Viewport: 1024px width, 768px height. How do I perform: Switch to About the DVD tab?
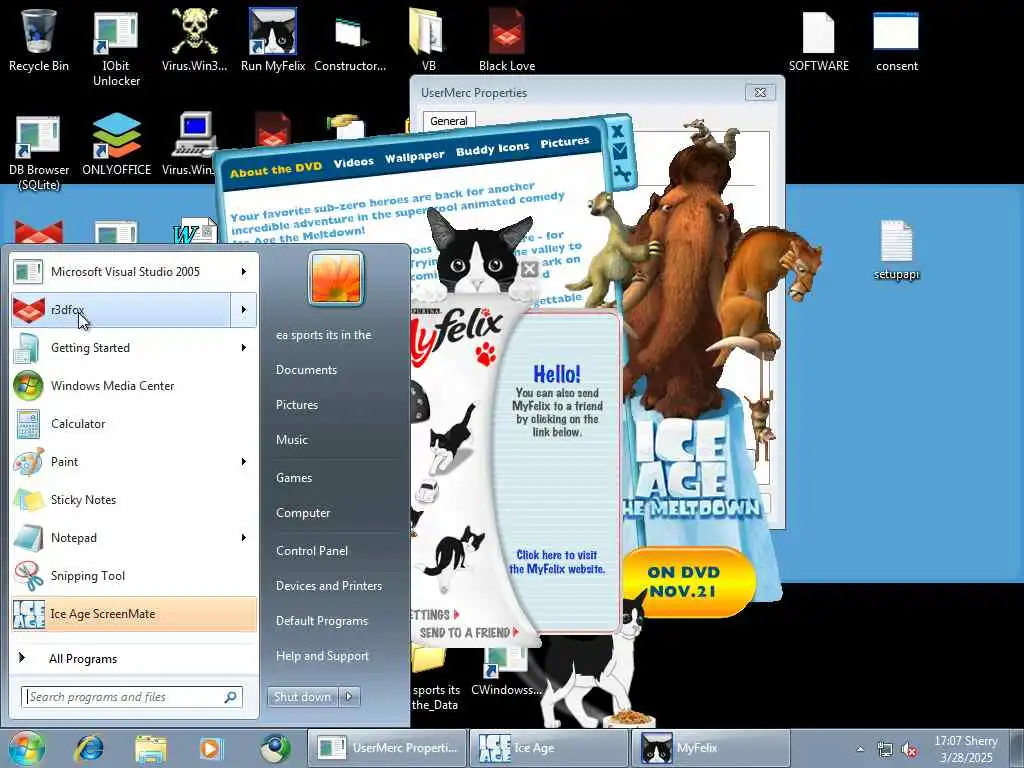click(x=276, y=170)
